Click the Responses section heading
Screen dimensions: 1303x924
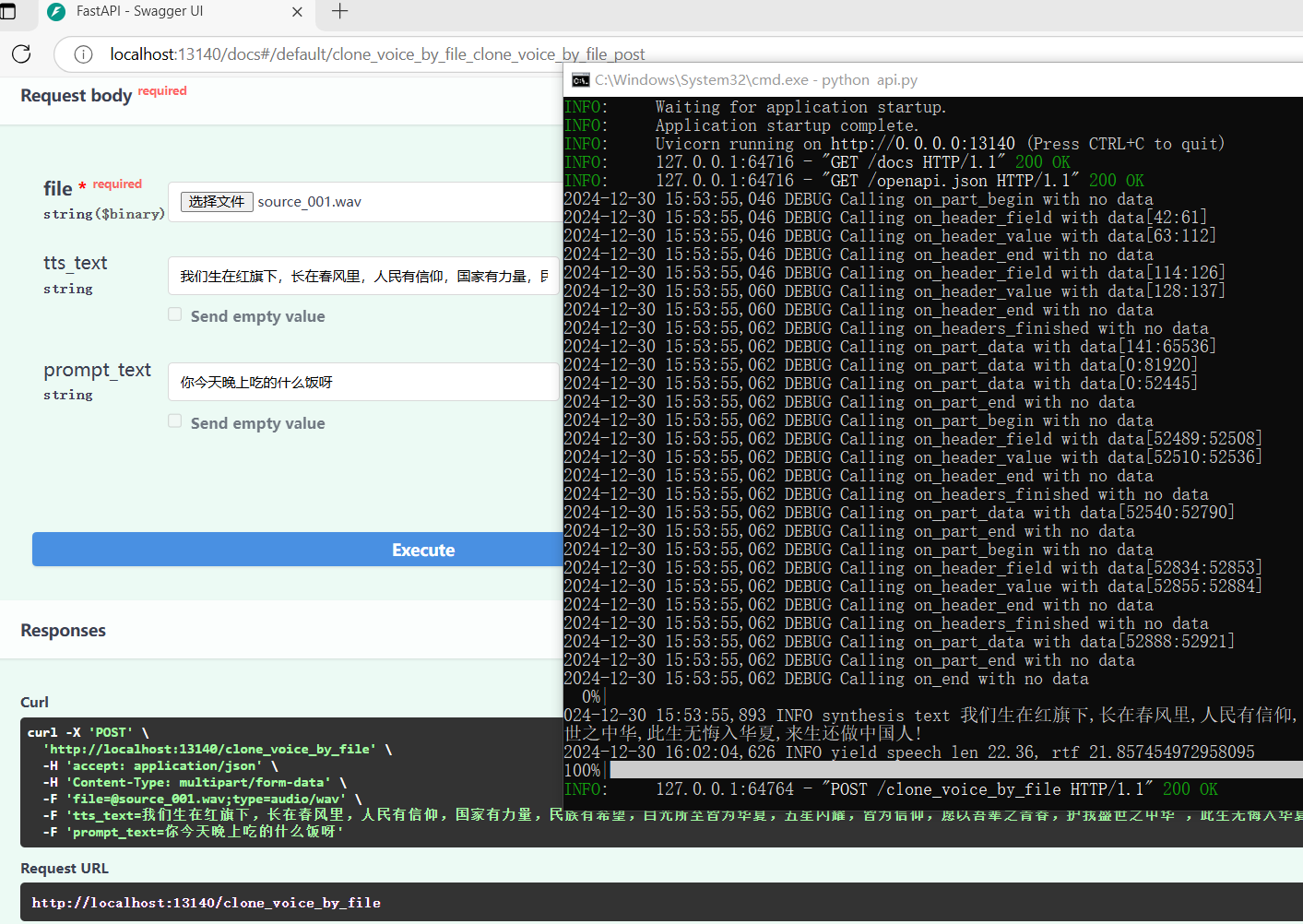click(x=63, y=631)
